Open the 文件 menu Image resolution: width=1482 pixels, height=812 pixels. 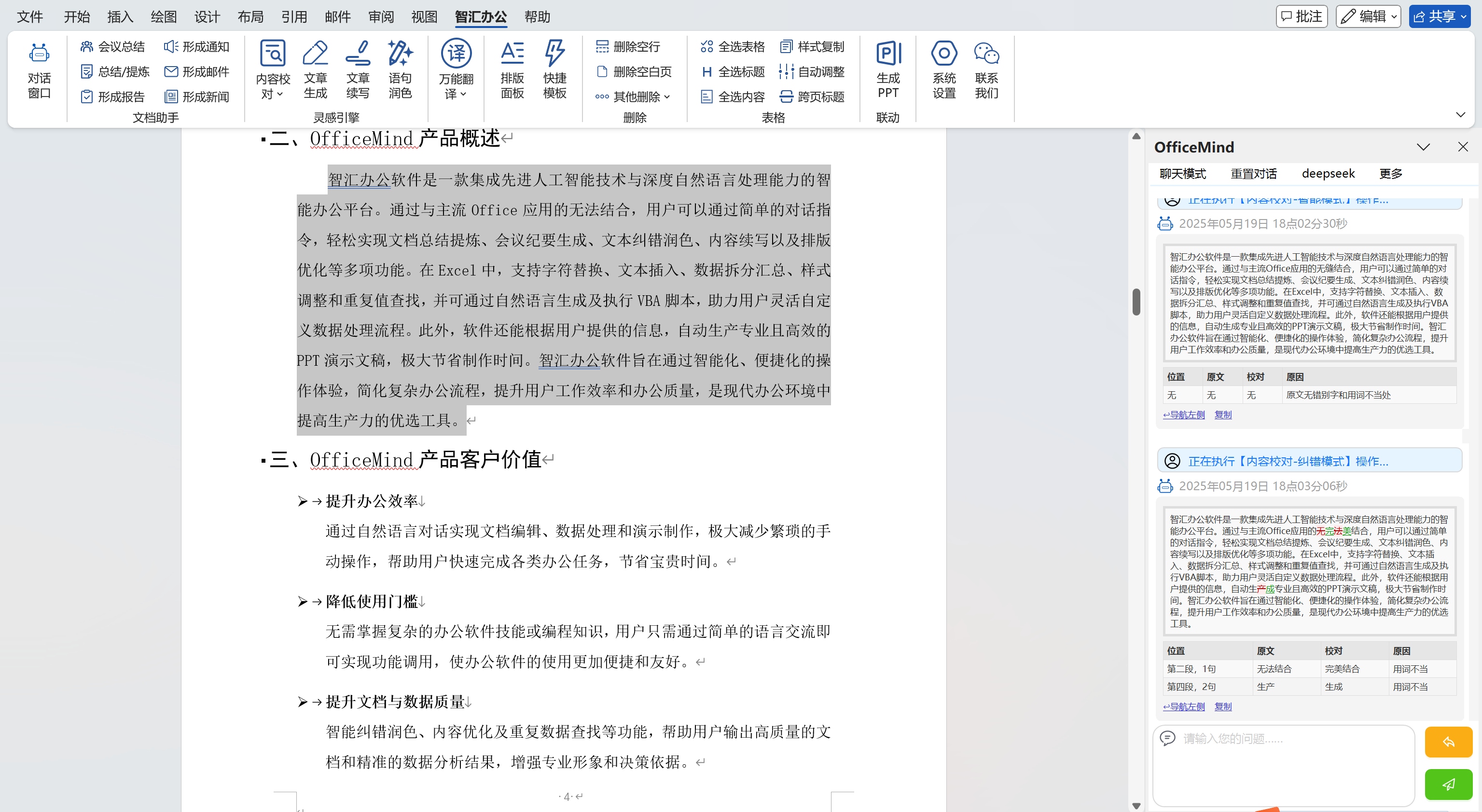click(x=30, y=17)
